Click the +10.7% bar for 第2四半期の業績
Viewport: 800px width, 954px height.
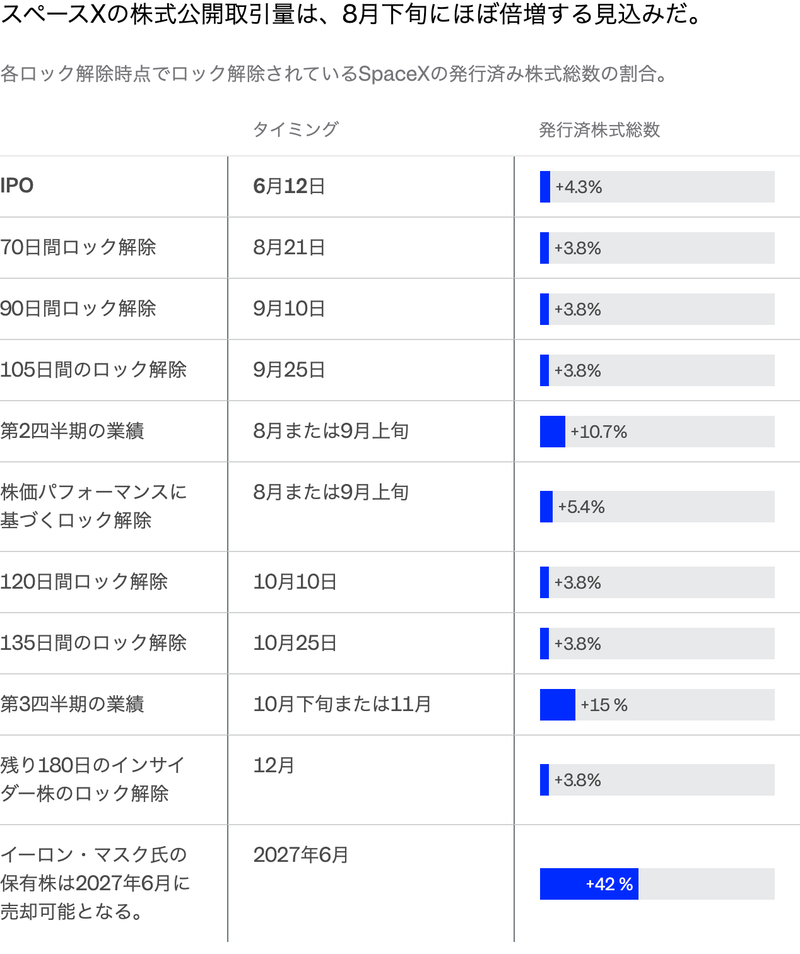point(552,431)
